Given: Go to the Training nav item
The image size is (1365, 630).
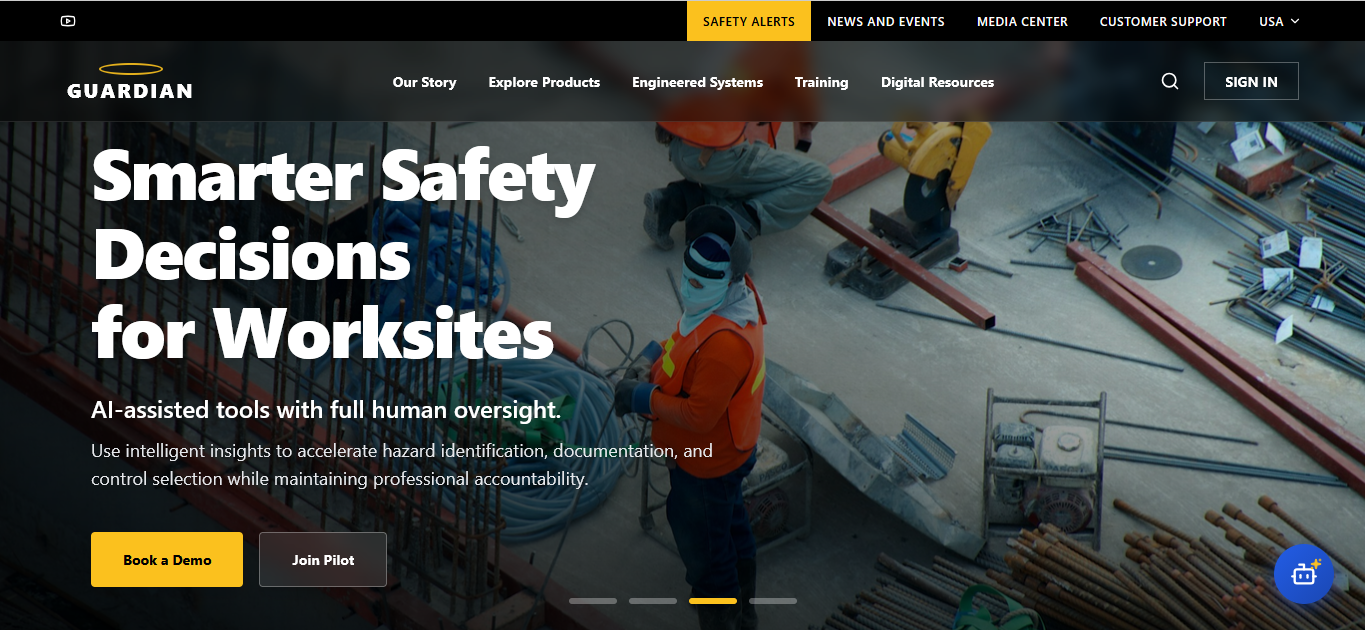Looking at the screenshot, I should coord(821,82).
